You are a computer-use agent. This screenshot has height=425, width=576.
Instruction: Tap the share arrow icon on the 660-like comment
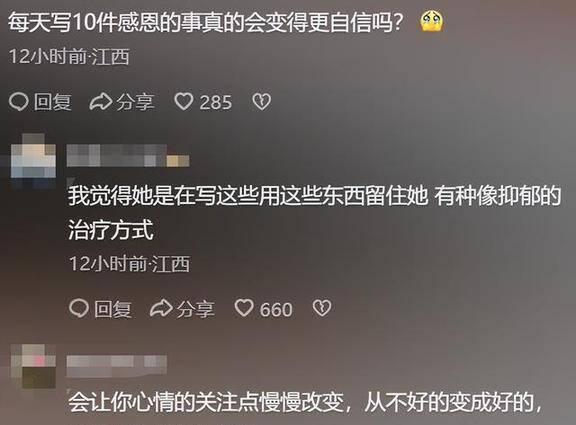161,308
